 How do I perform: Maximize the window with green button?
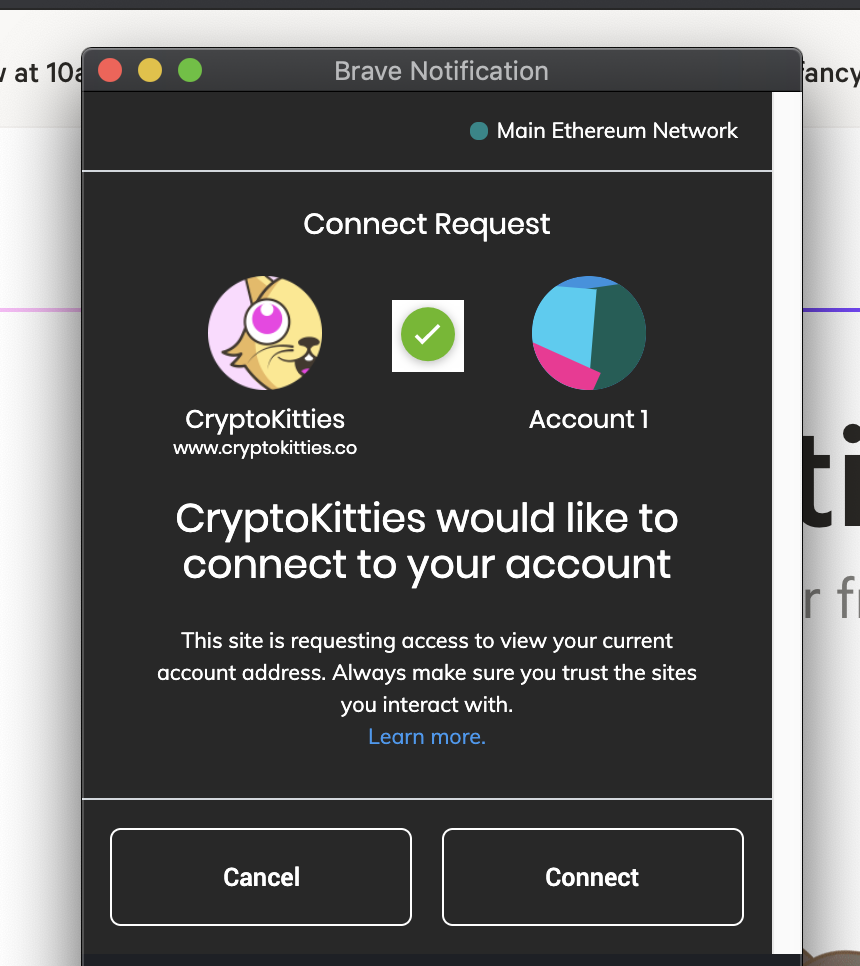click(190, 70)
